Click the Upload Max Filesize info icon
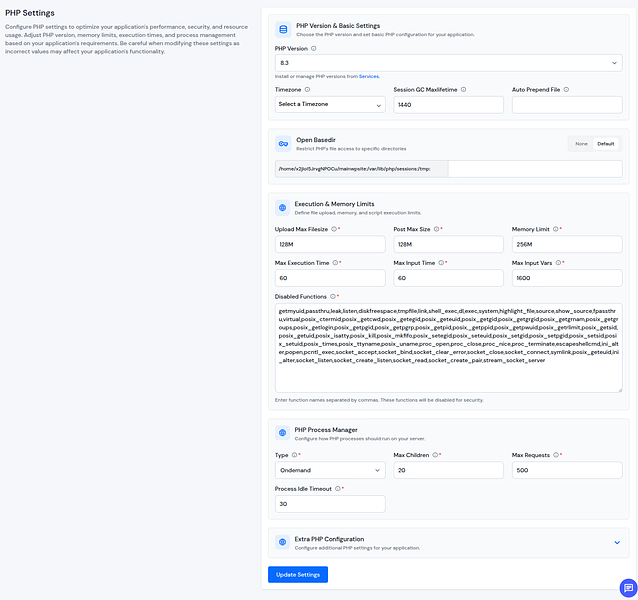 pyautogui.click(x=334, y=229)
